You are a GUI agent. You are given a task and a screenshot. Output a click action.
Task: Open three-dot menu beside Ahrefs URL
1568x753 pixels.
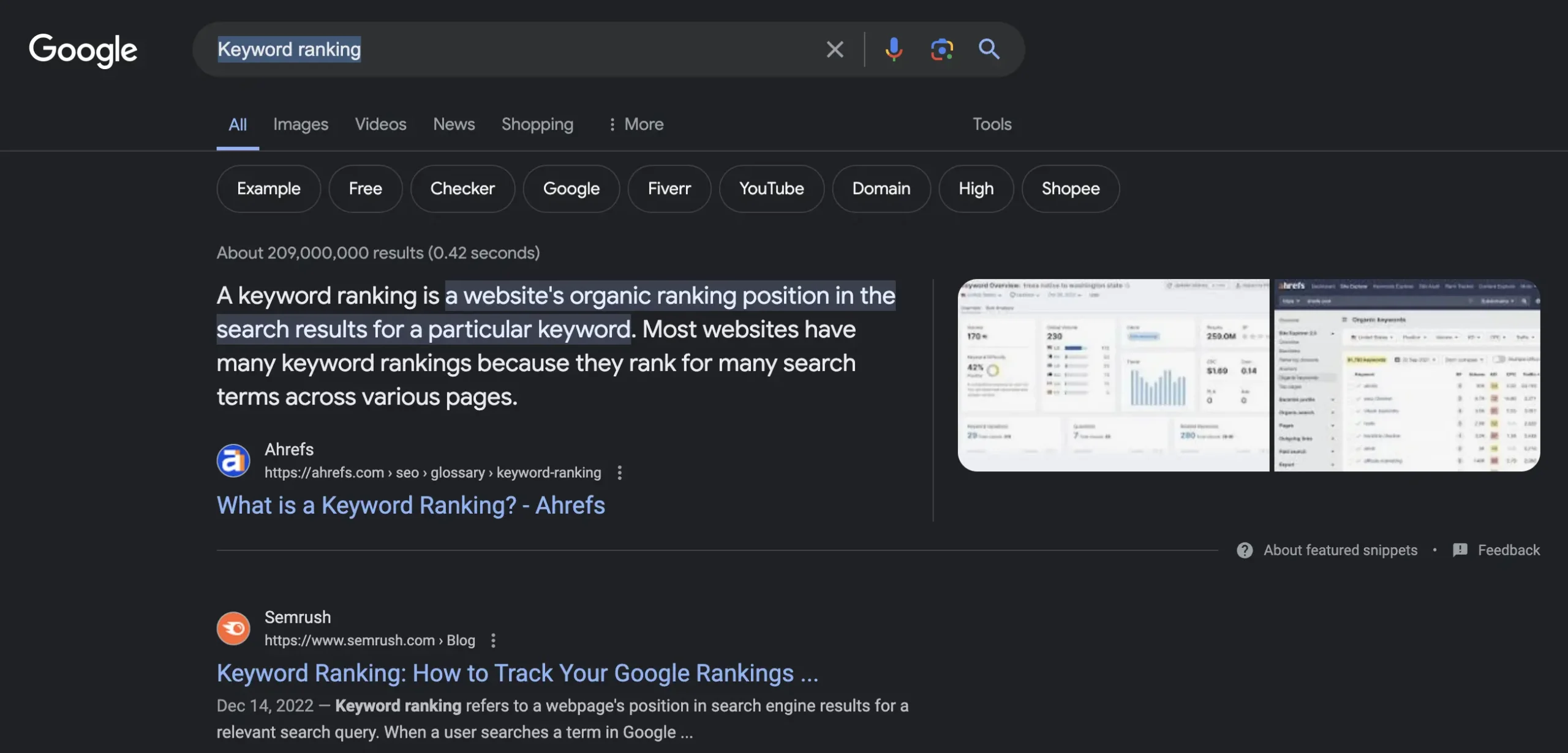click(620, 473)
